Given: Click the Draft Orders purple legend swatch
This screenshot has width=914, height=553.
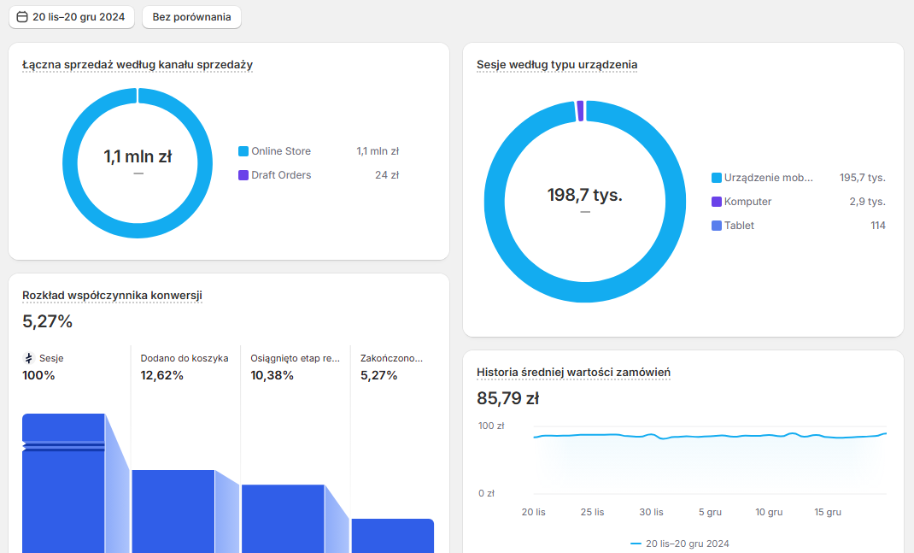Looking at the screenshot, I should [x=243, y=176].
